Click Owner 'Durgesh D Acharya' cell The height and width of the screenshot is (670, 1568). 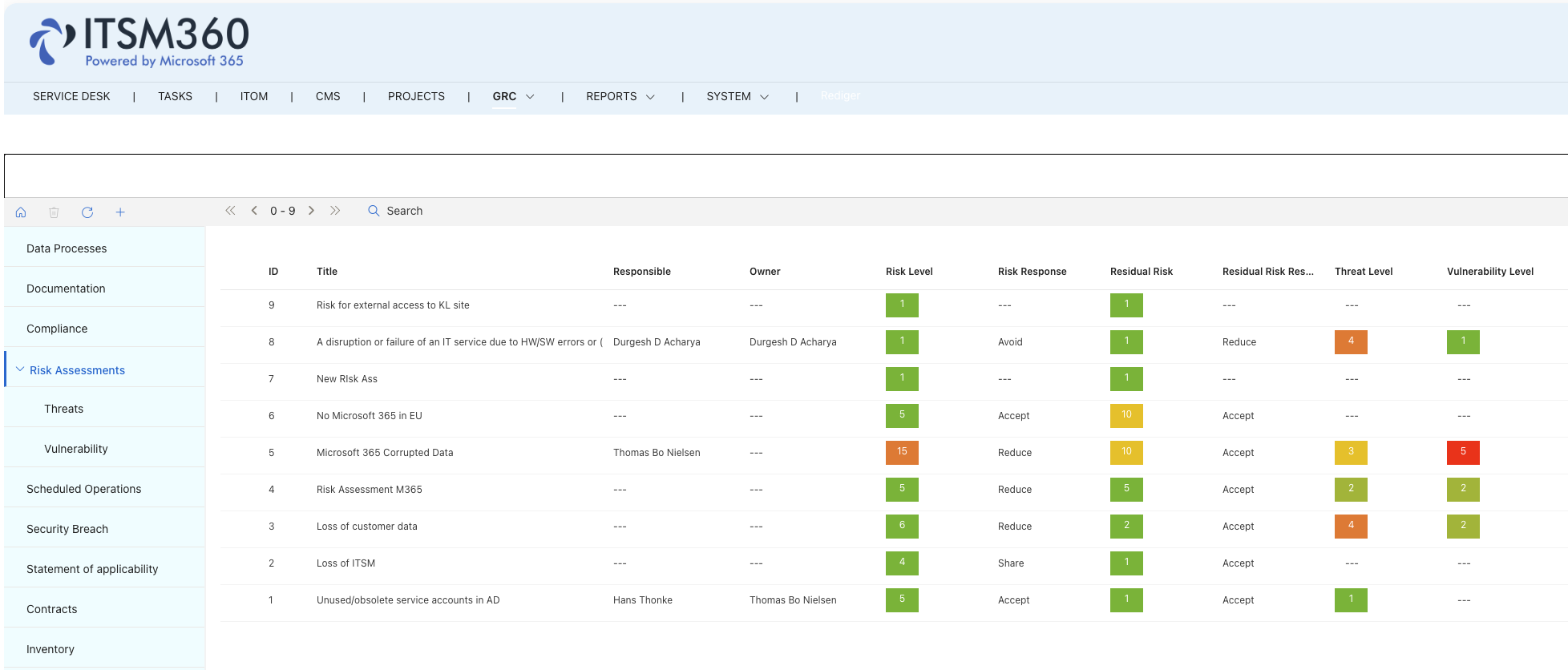pos(793,342)
